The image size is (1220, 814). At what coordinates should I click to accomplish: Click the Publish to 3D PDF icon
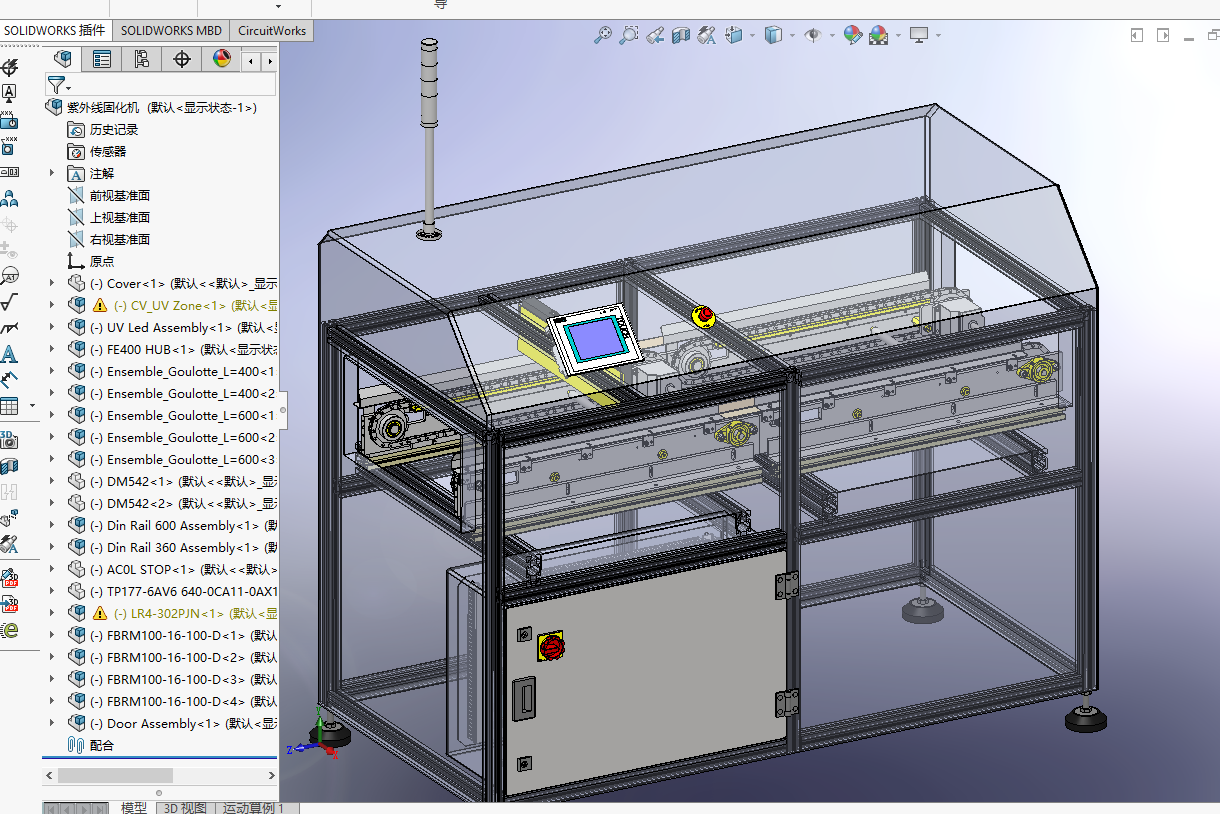(9, 604)
